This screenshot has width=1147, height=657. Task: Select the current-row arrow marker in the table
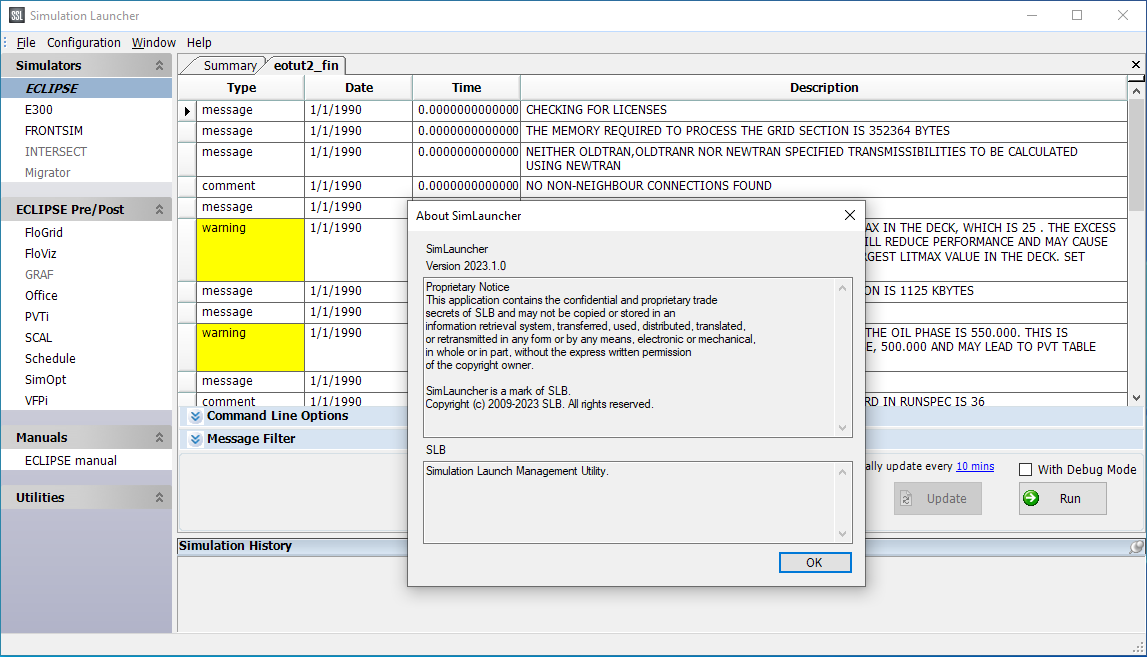click(x=187, y=111)
